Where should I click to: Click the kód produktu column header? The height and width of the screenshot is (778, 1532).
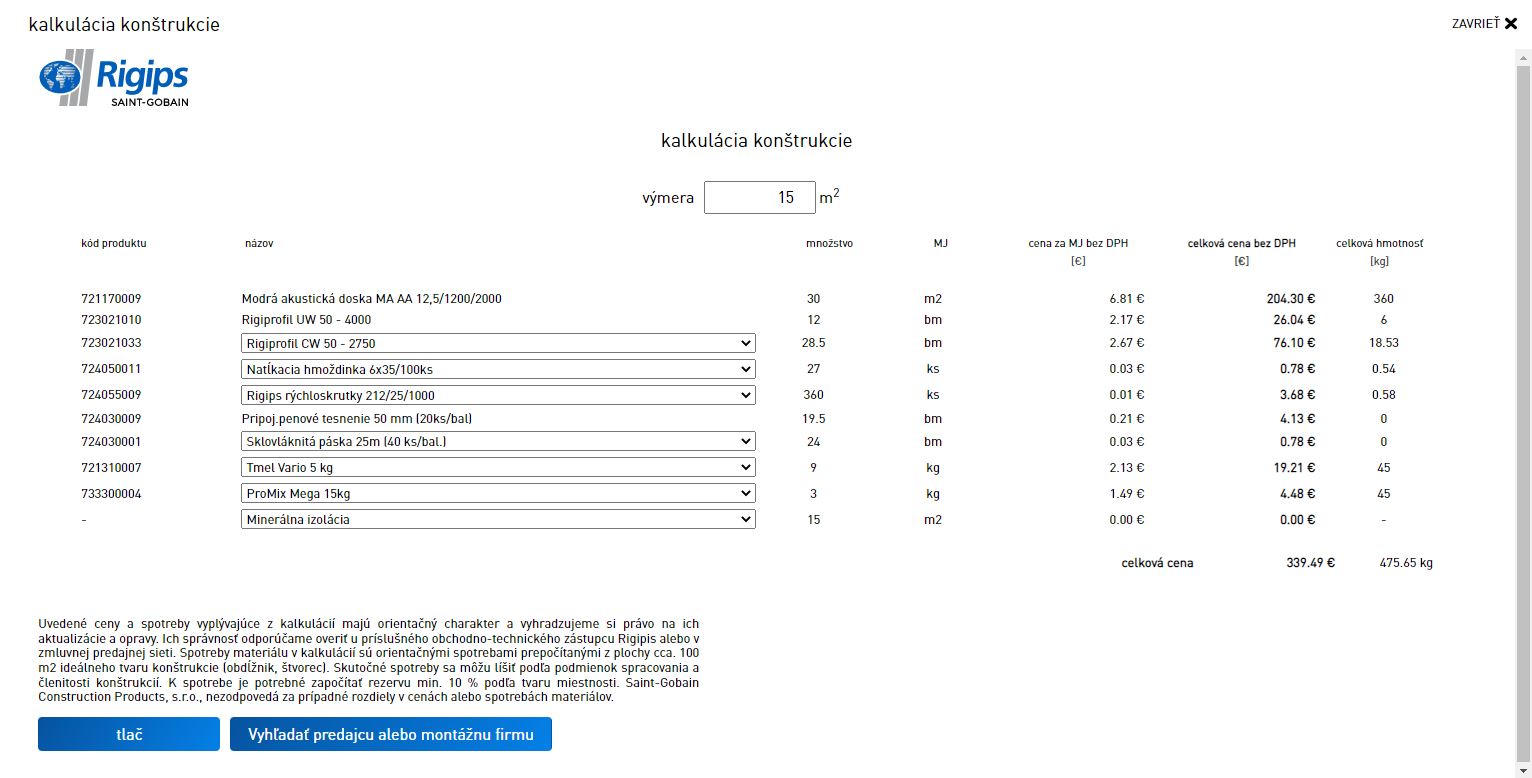114,243
